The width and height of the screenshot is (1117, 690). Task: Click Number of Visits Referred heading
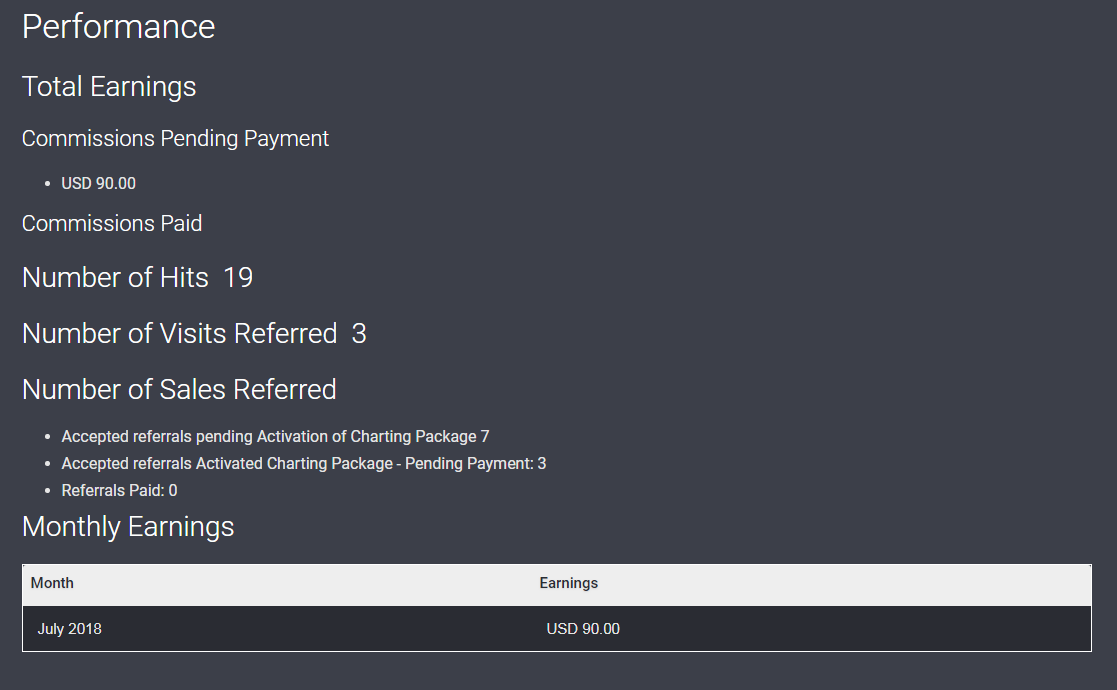click(180, 333)
